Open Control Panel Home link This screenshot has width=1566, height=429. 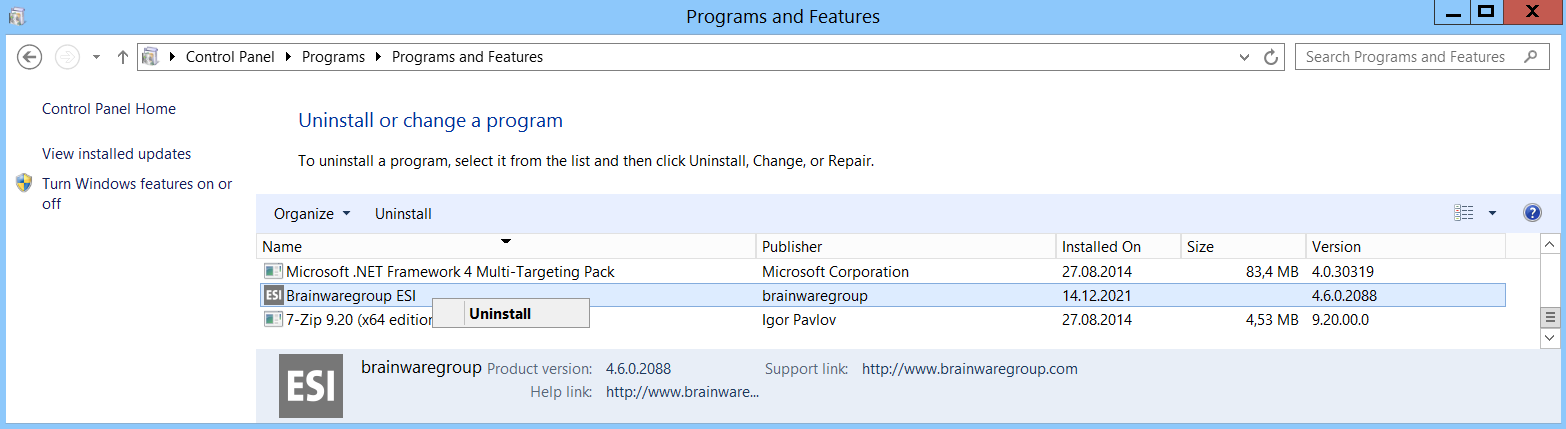coord(109,109)
